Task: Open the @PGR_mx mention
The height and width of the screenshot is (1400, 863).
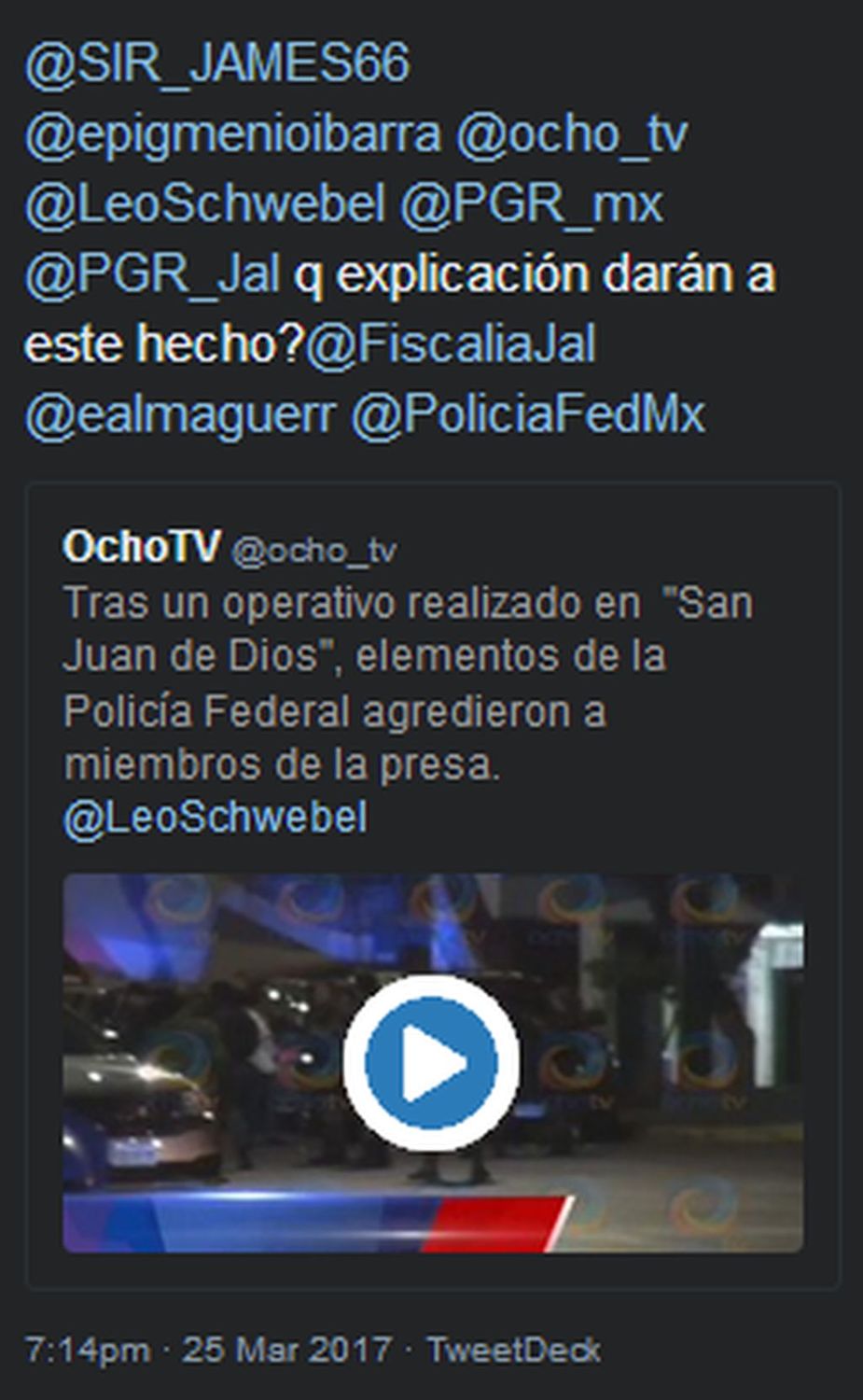Action: (532, 204)
